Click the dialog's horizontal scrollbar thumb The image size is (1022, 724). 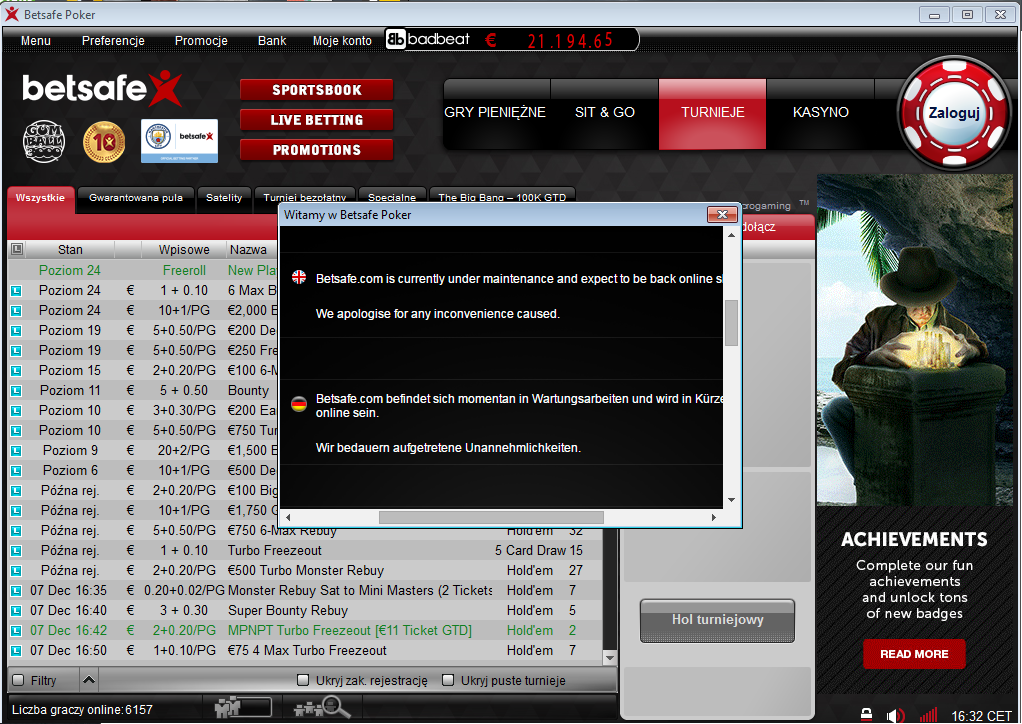coord(491,517)
